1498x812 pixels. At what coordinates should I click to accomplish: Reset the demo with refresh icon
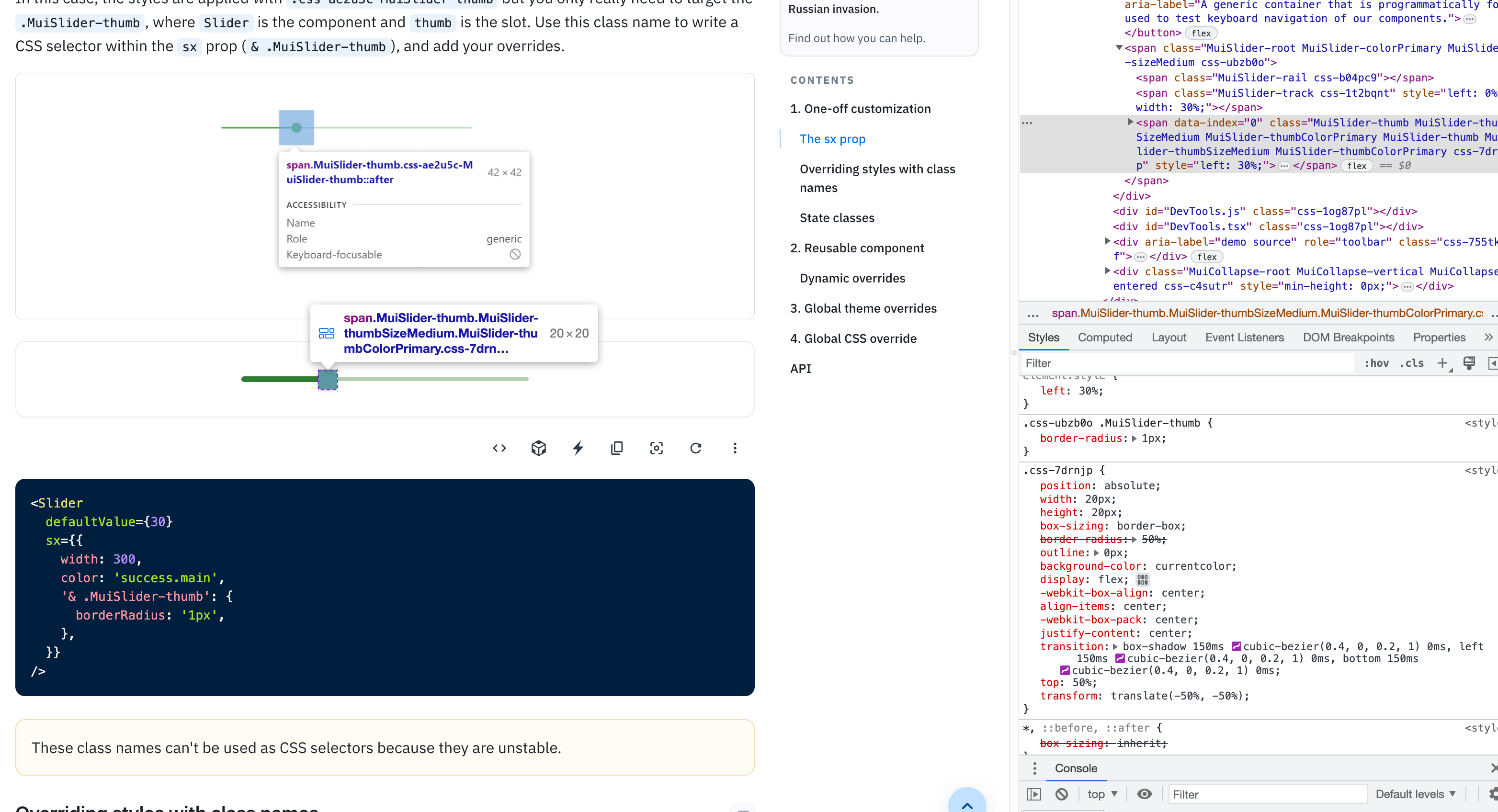point(695,448)
